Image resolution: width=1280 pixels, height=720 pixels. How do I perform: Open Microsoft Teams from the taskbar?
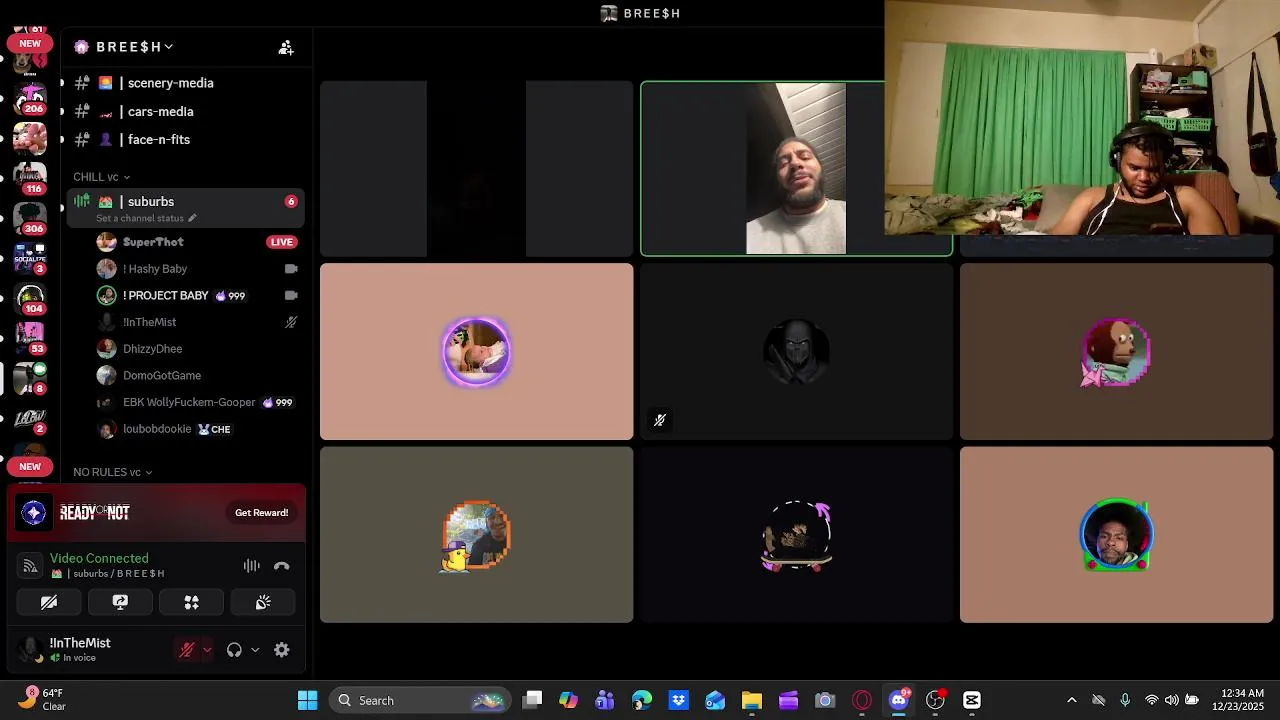coord(605,701)
